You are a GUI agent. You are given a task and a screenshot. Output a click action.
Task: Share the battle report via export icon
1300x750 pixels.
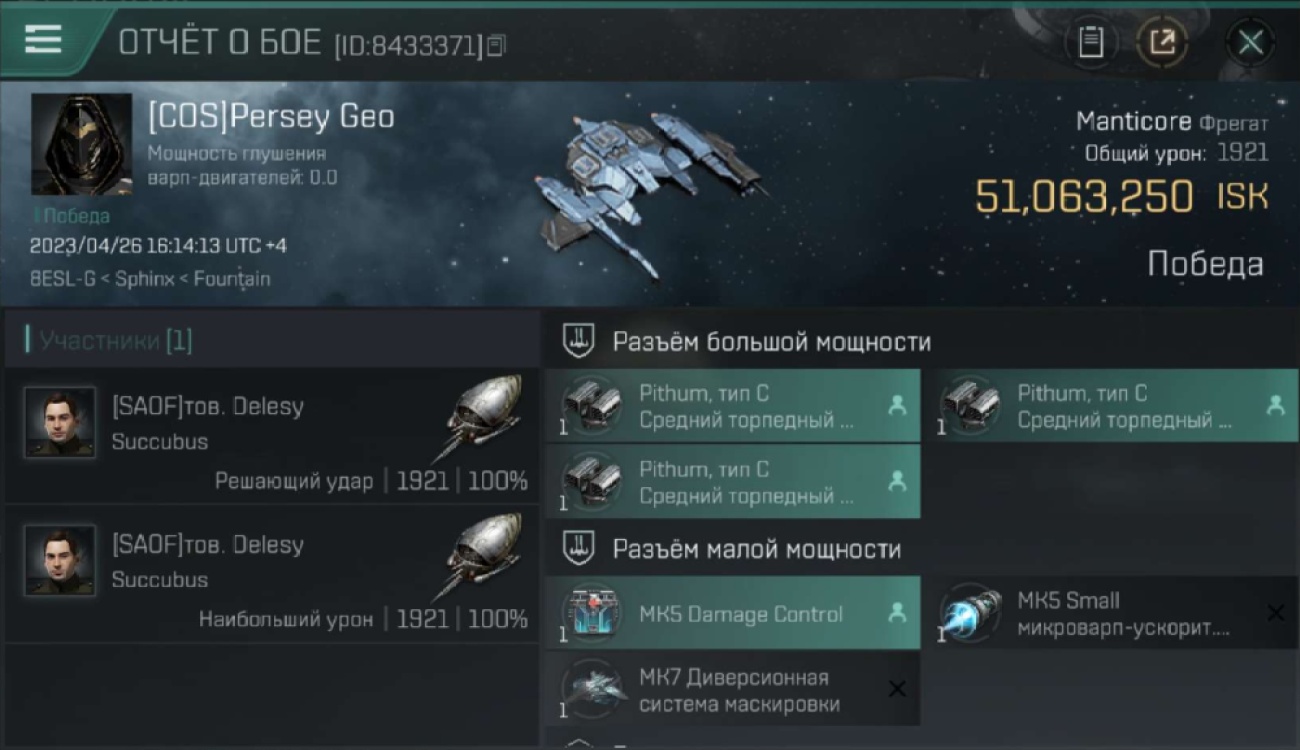[x=1162, y=42]
